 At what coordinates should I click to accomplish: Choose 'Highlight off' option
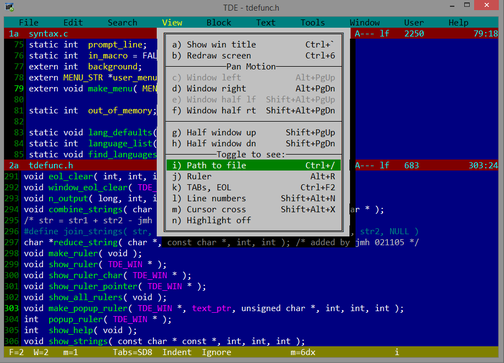click(x=253, y=220)
